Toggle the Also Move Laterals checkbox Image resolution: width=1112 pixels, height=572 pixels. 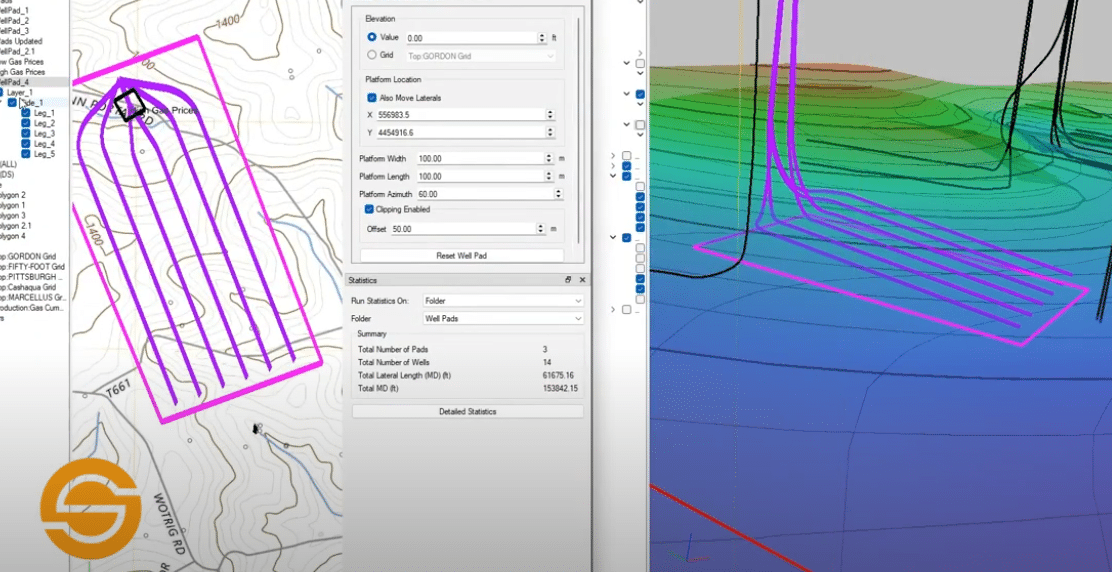click(x=372, y=98)
